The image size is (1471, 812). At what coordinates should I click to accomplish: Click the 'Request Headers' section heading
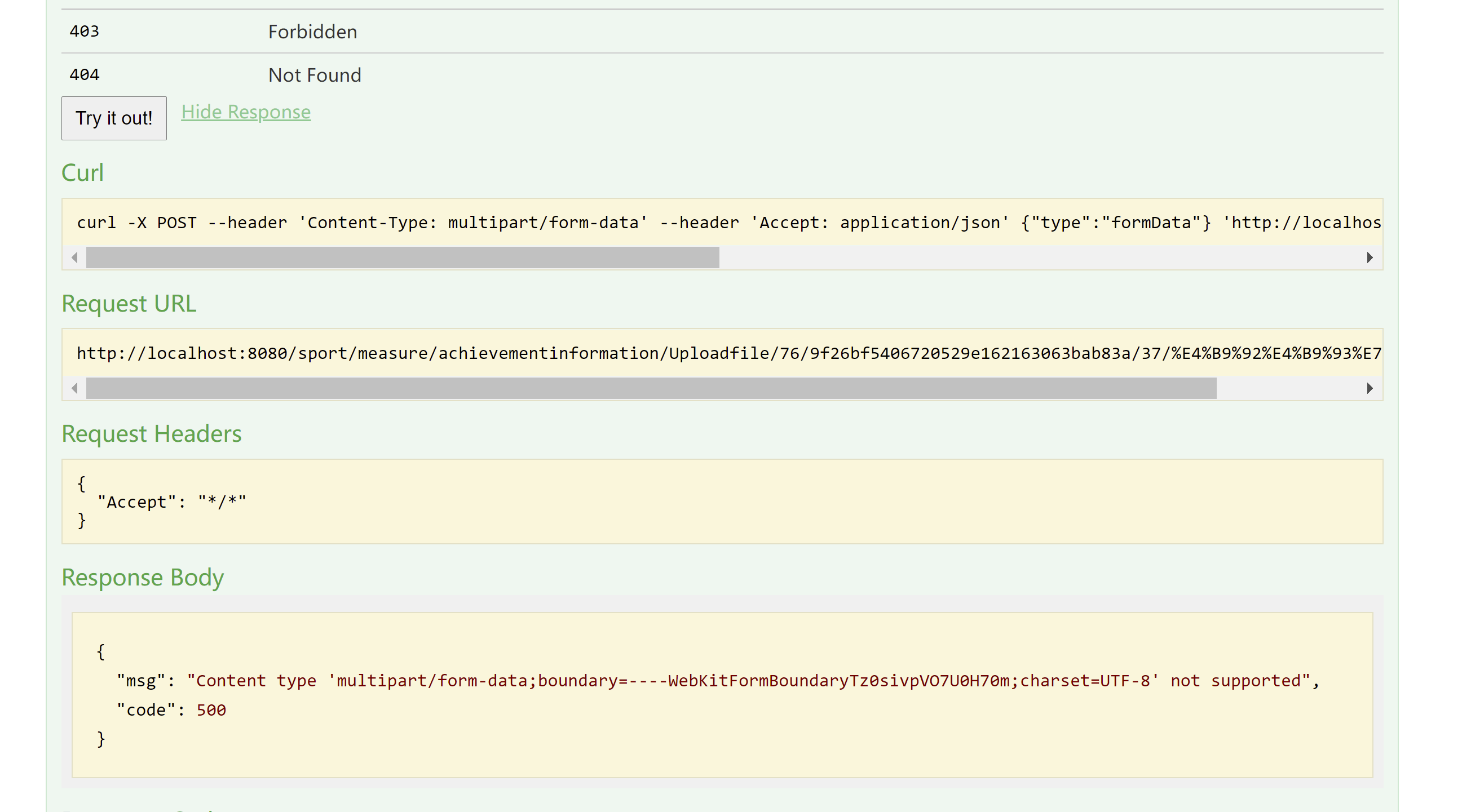pyautogui.click(x=152, y=434)
